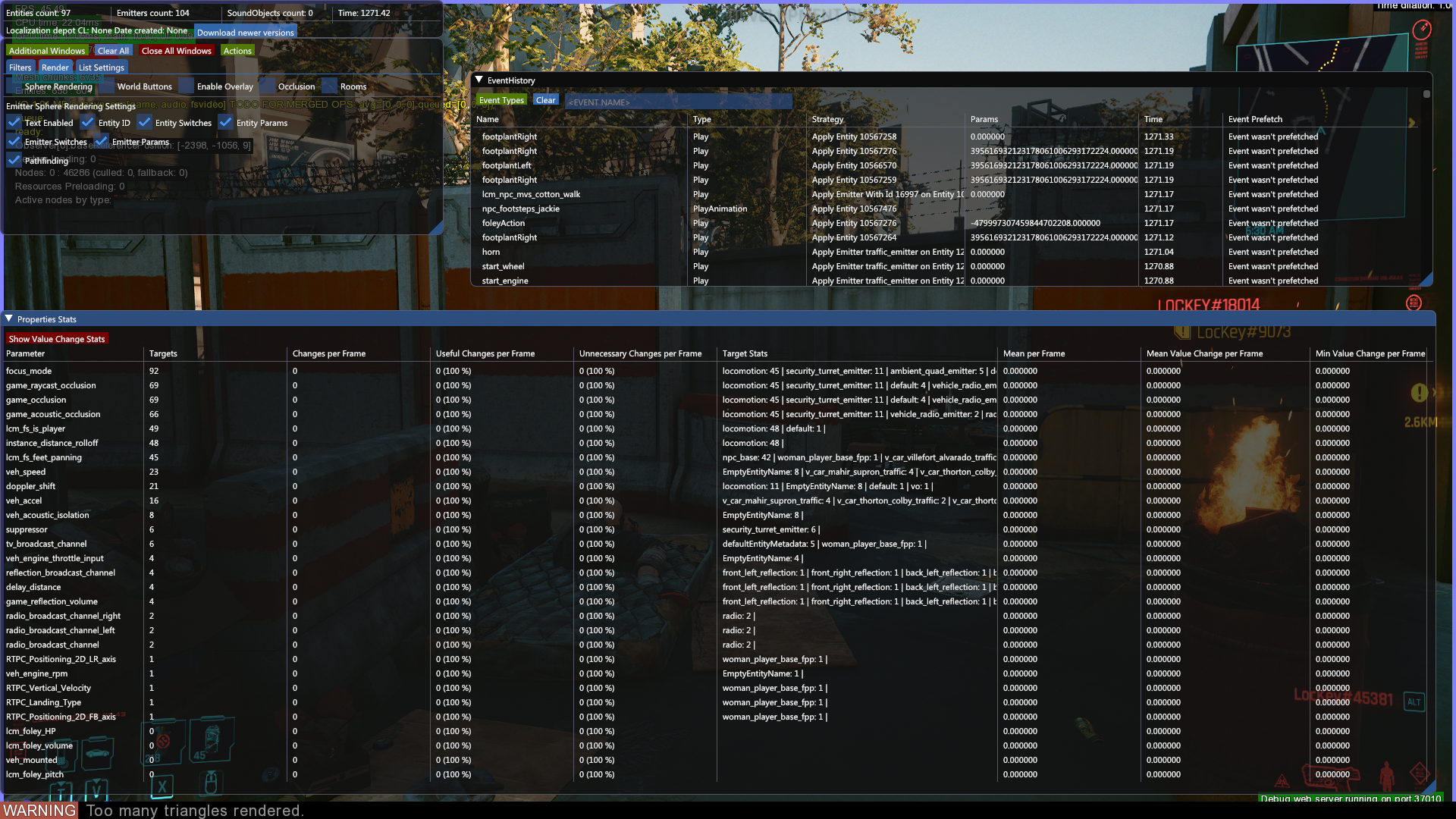Disable the Entity ID checkbox
The image size is (1456, 819).
pos(88,122)
